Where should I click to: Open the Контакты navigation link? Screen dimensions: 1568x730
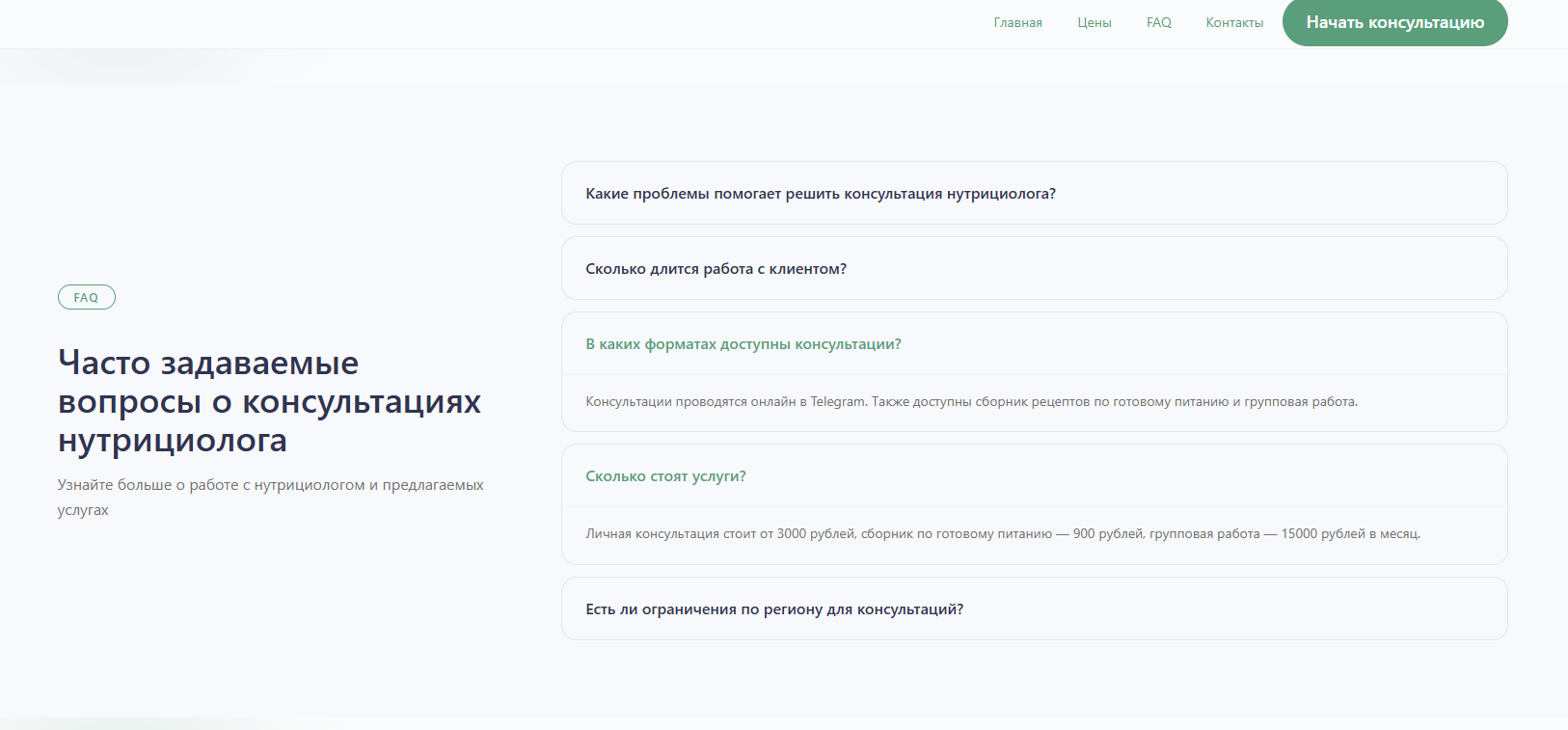pyautogui.click(x=1233, y=23)
